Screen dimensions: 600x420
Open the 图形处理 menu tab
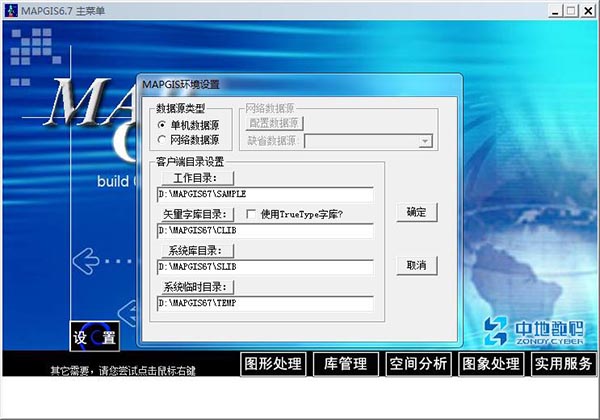(x=273, y=364)
